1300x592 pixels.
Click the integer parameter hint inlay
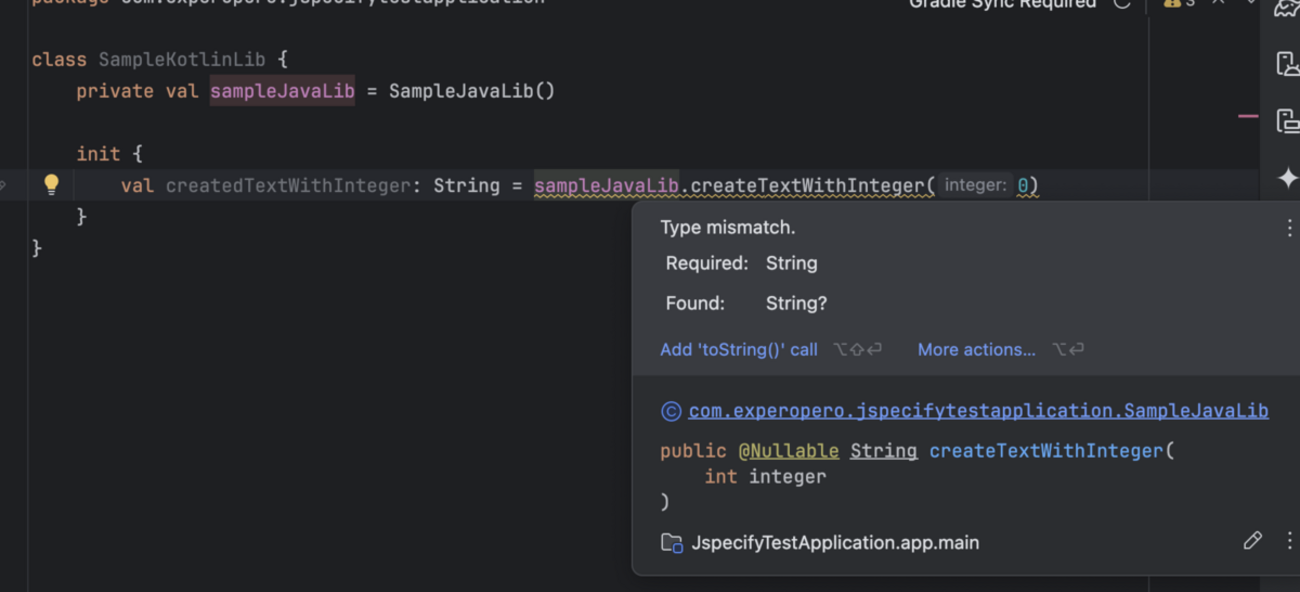pos(975,184)
